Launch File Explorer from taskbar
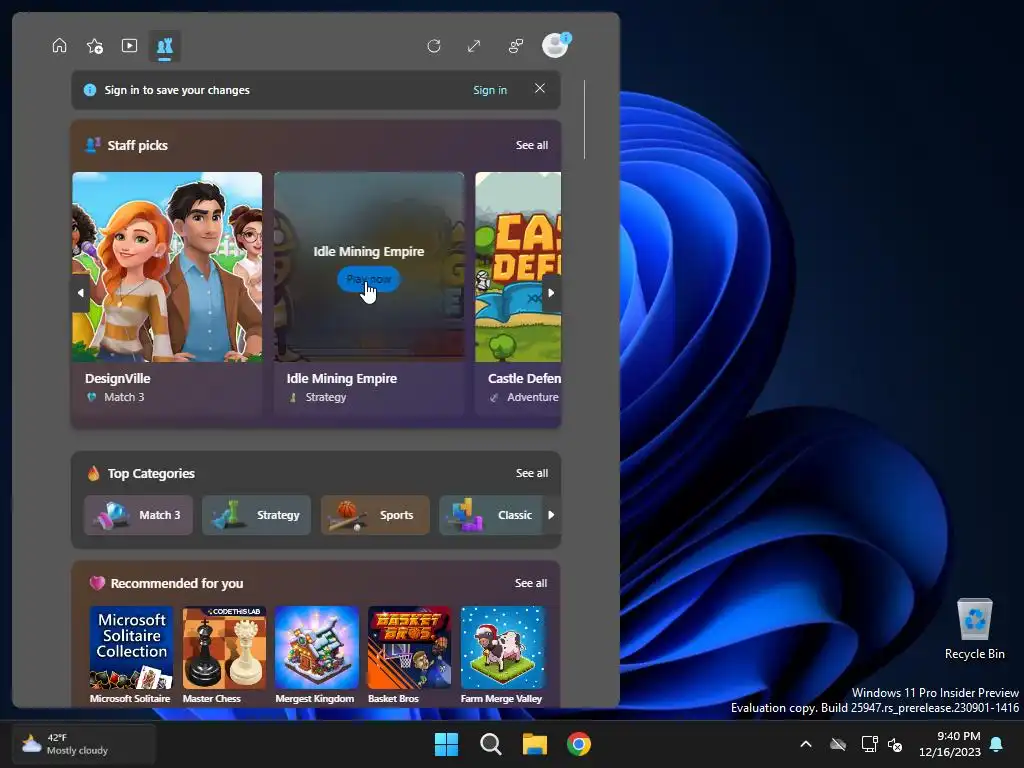 point(535,744)
